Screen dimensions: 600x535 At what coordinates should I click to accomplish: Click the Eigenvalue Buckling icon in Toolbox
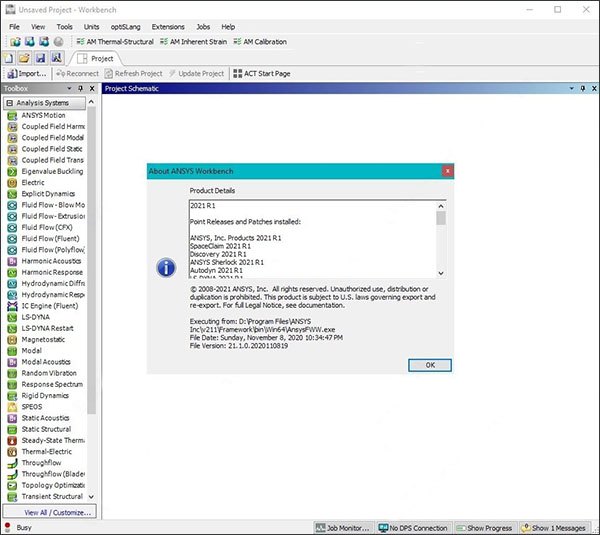click(x=12, y=171)
